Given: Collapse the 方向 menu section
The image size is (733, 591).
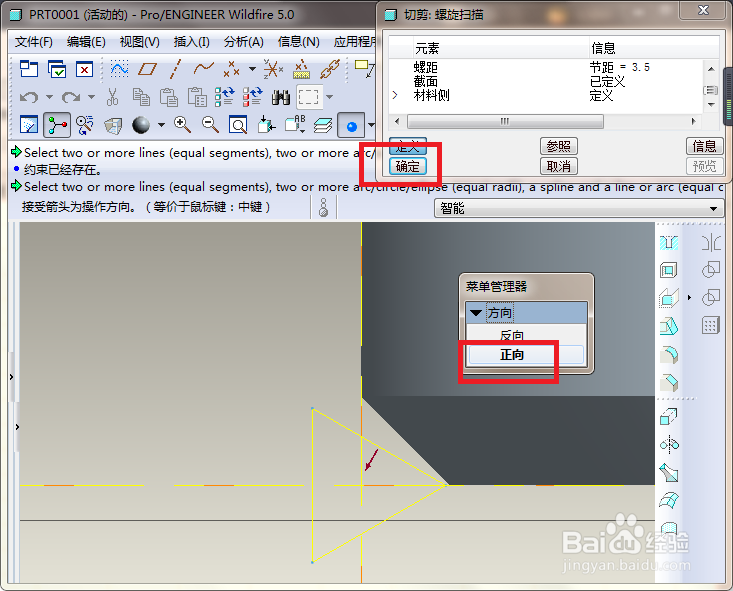Looking at the screenshot, I should tap(476, 313).
